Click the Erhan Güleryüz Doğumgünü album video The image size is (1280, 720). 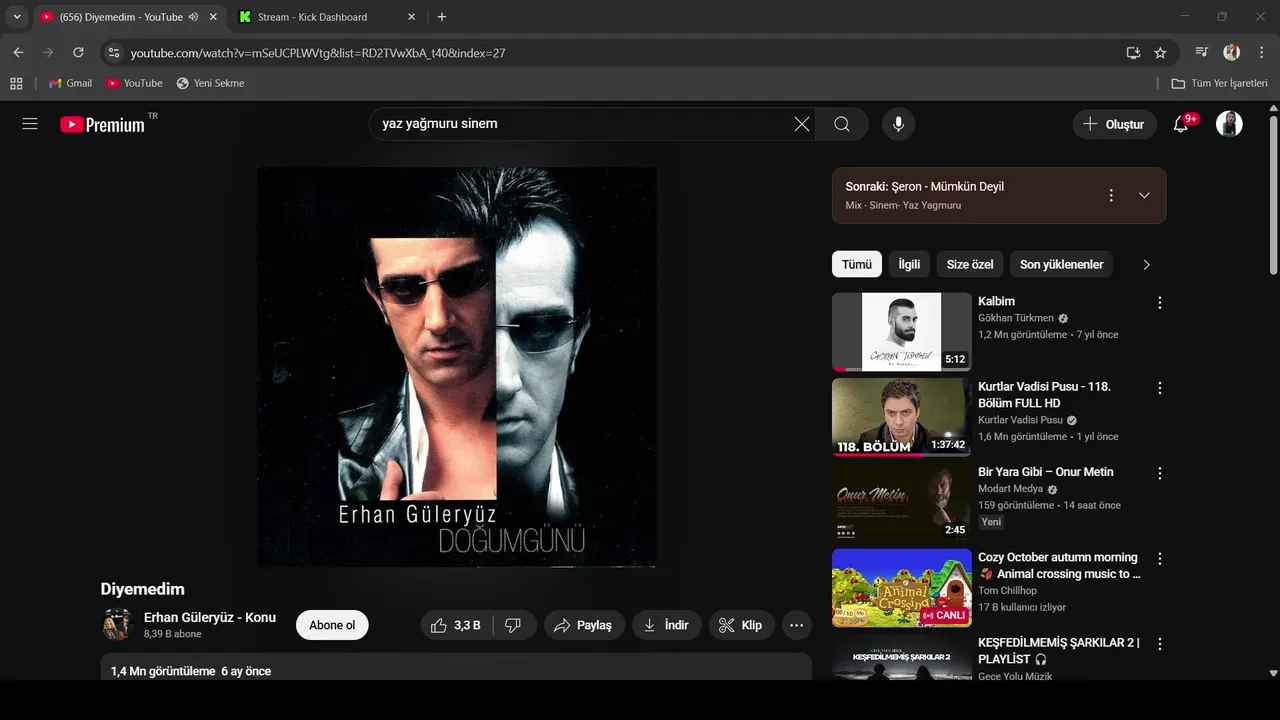(x=457, y=366)
